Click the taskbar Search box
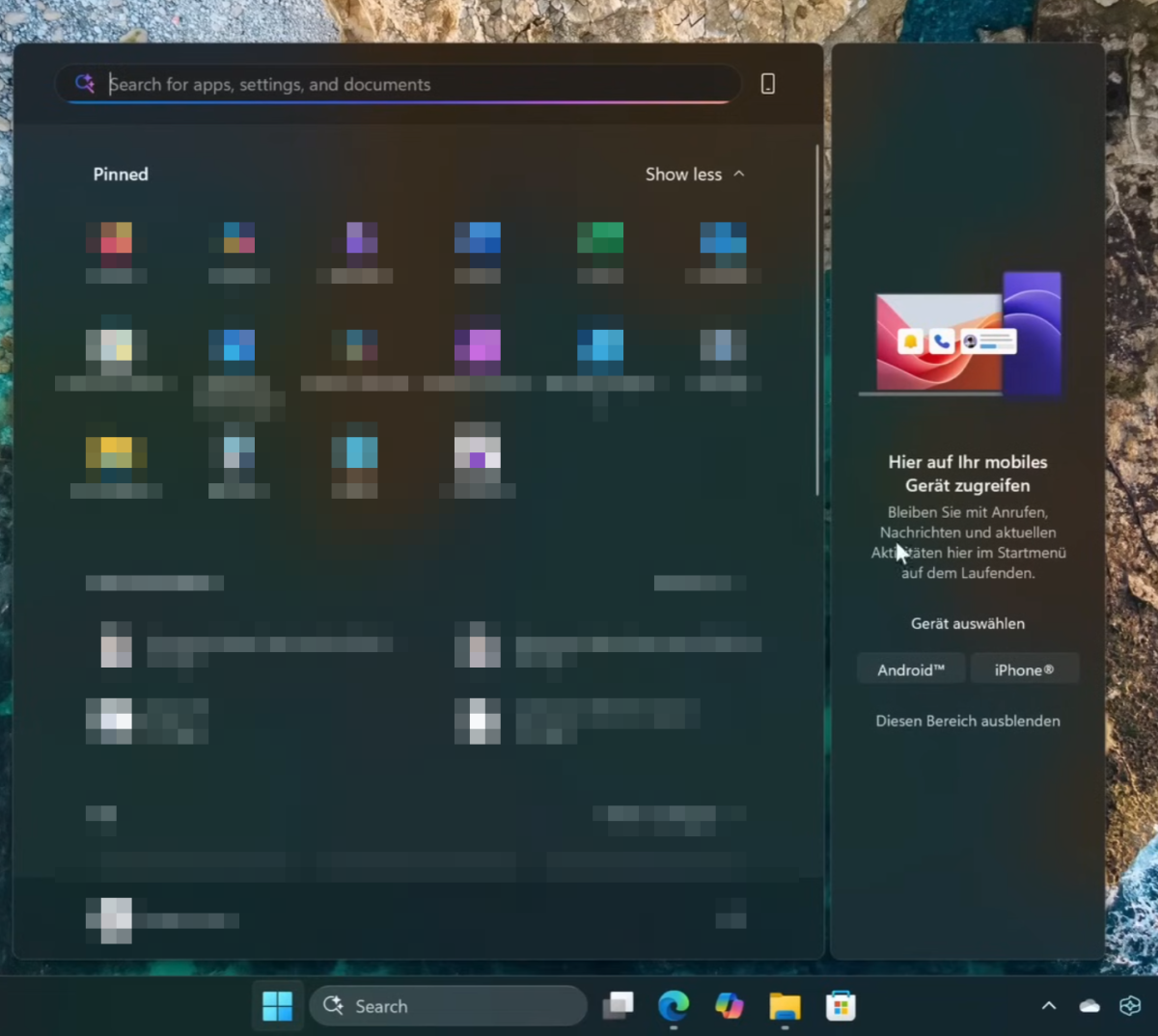 click(x=449, y=1006)
